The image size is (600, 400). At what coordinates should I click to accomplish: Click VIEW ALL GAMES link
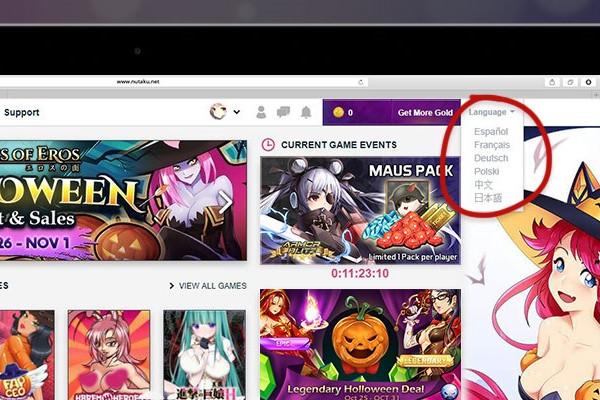click(x=209, y=286)
